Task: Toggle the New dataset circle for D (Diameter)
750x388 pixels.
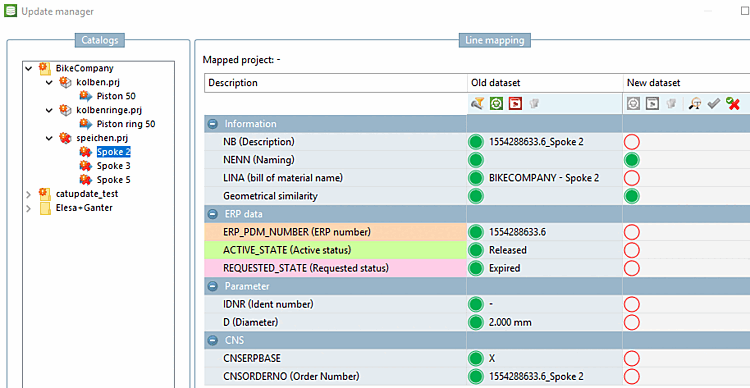Action: click(x=632, y=322)
